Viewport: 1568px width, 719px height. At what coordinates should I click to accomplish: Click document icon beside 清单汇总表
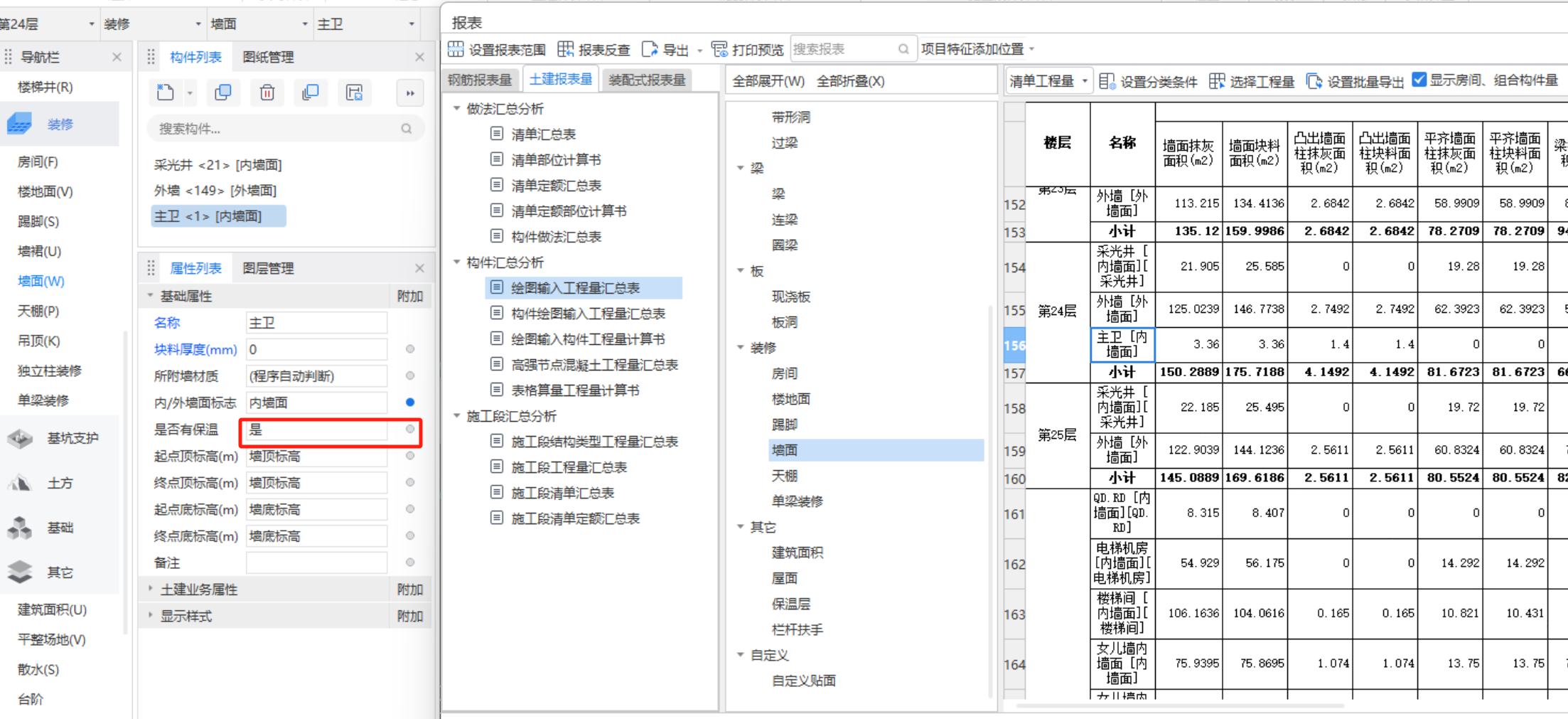(x=497, y=134)
